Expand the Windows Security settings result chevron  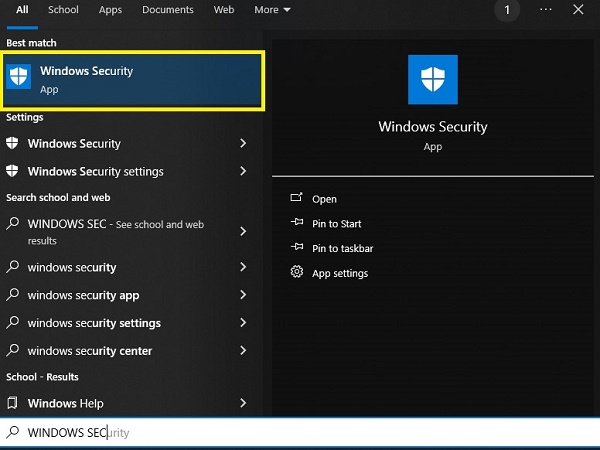(x=243, y=171)
